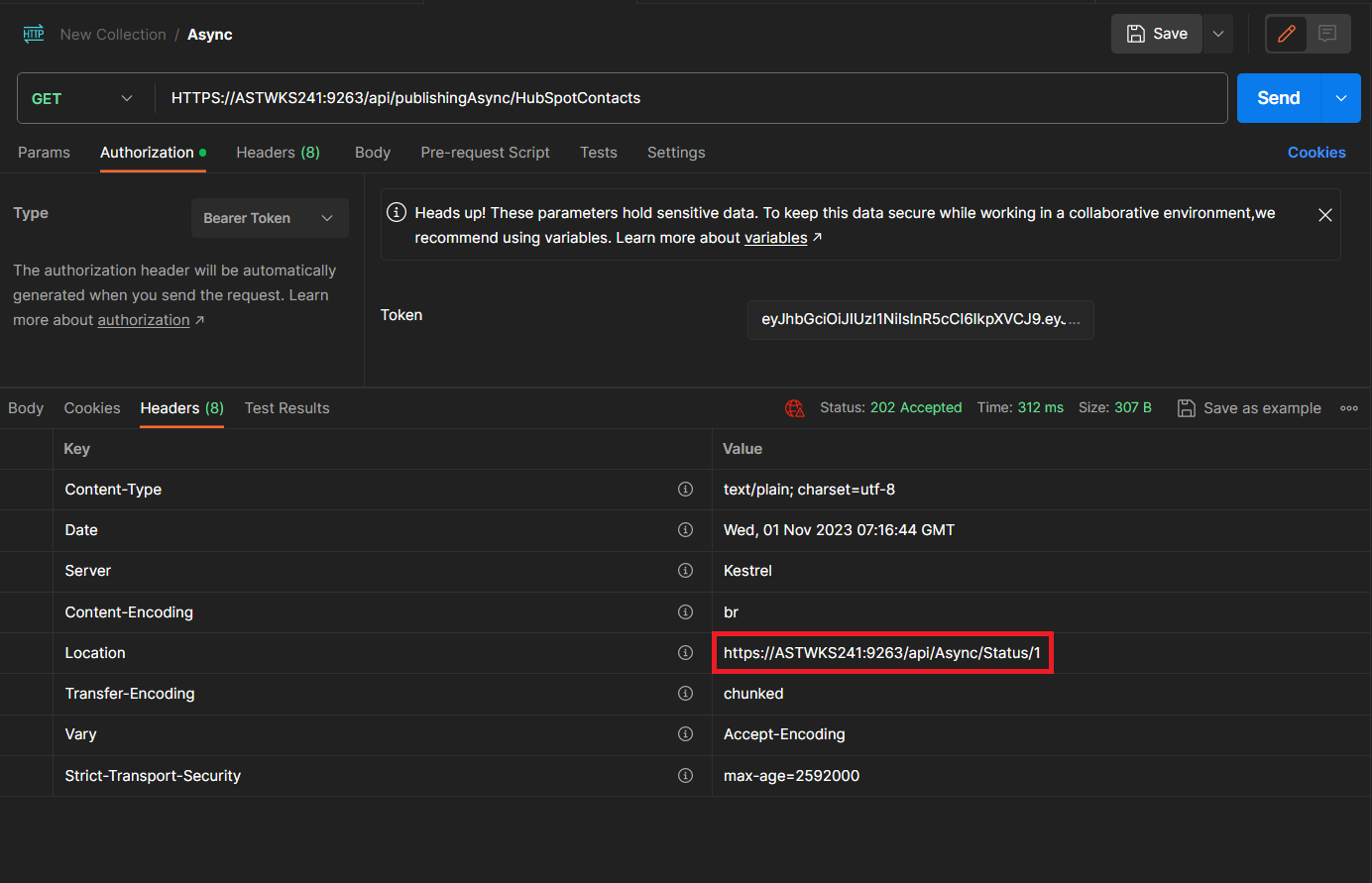1372x883 pixels.
Task: Expand the Send button dropdown arrow
Action: [x=1340, y=98]
